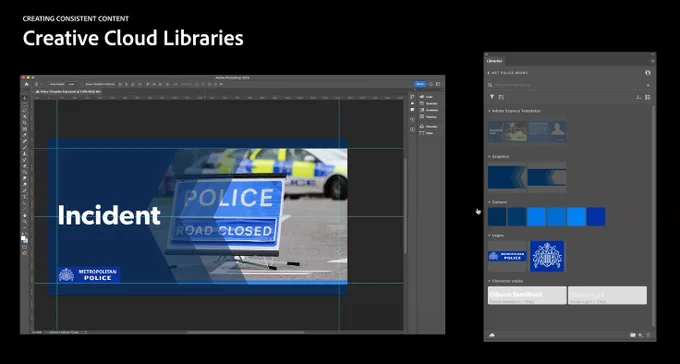Viewport: 680px width, 364px height.
Task: Click the foreground/background color swatches
Action: tap(25, 239)
